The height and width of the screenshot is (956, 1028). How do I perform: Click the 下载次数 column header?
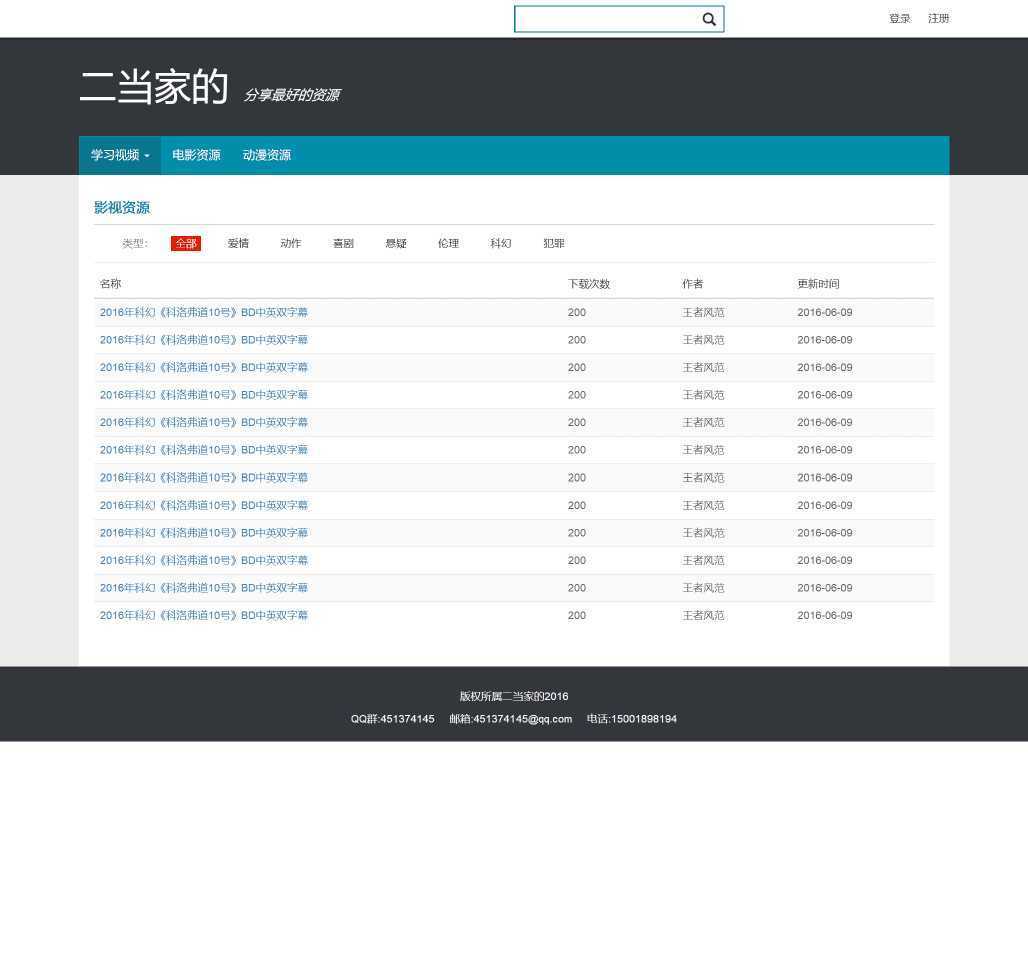click(x=589, y=284)
